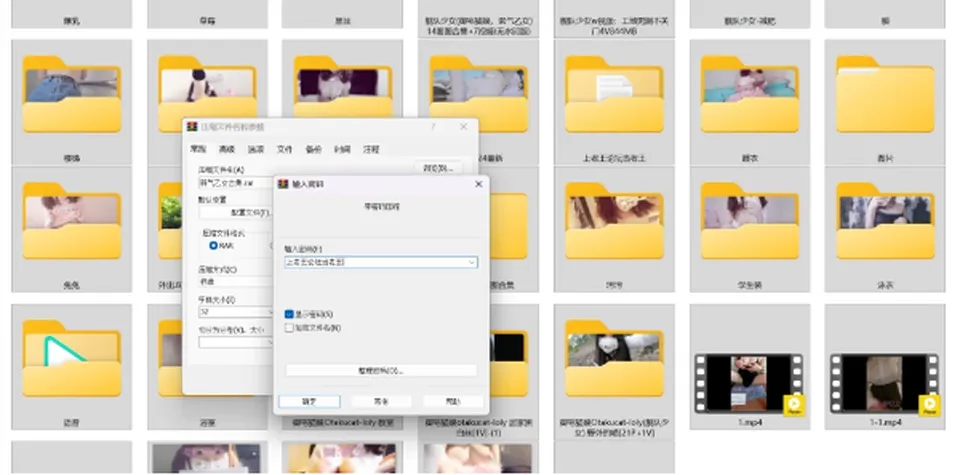Uncheck the show password checkbox
Viewport: 960px width, 475px height.
290,314
